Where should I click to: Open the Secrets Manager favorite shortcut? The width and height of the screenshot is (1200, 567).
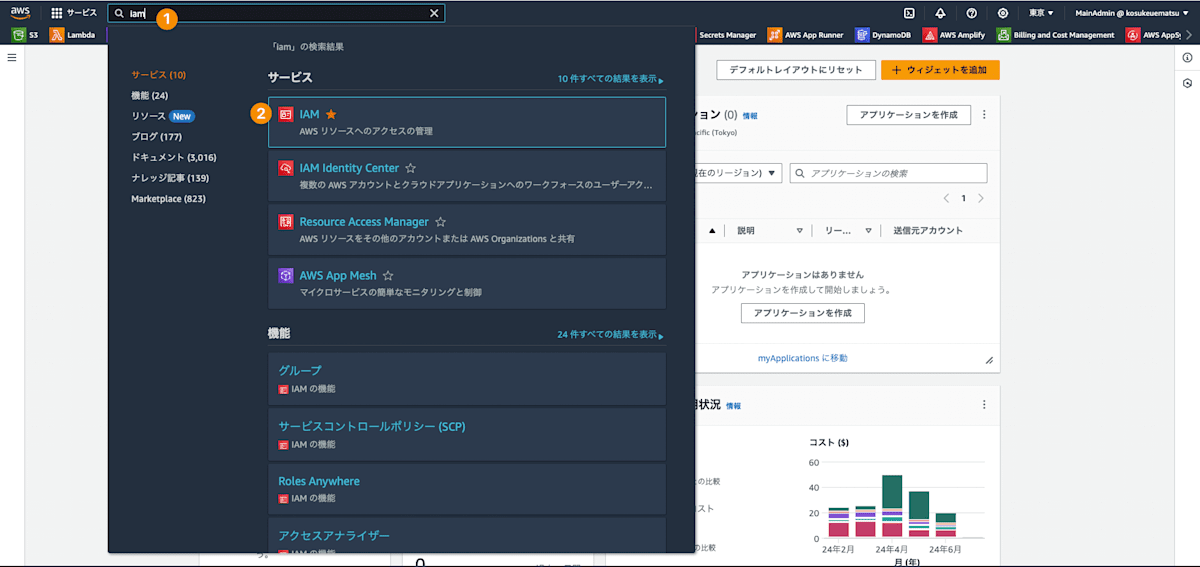click(727, 35)
